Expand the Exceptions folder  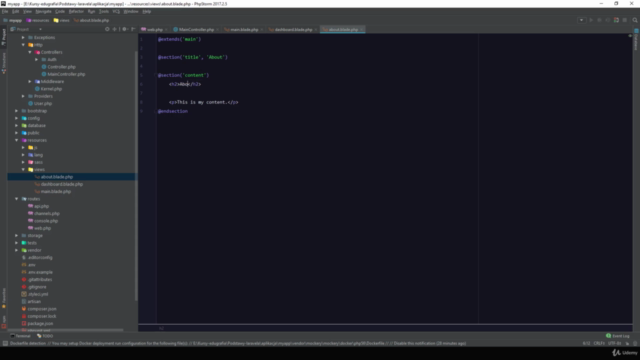pos(23,38)
